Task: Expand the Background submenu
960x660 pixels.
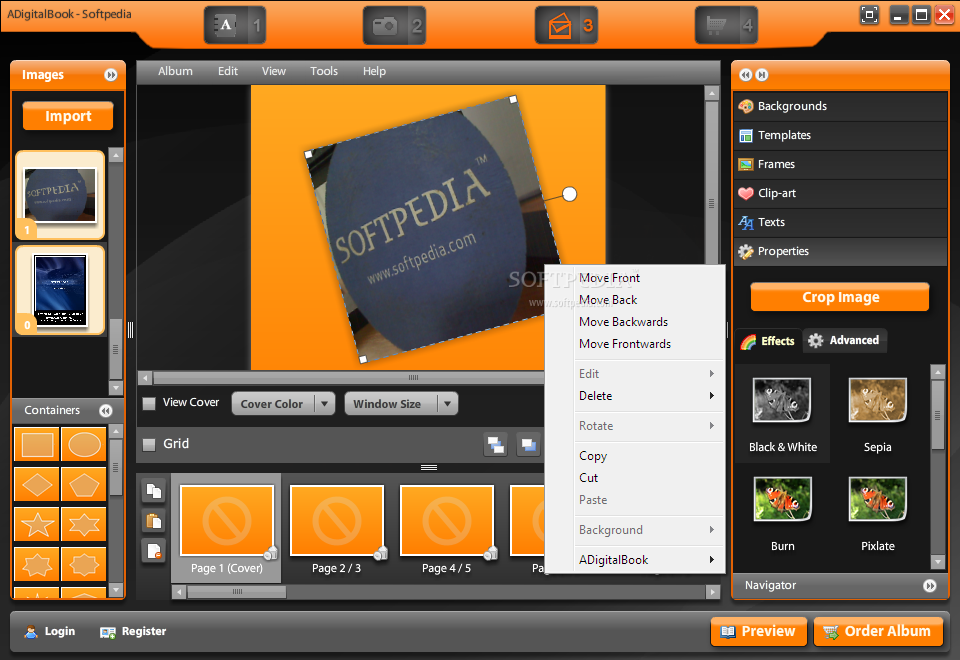Action: (x=635, y=530)
